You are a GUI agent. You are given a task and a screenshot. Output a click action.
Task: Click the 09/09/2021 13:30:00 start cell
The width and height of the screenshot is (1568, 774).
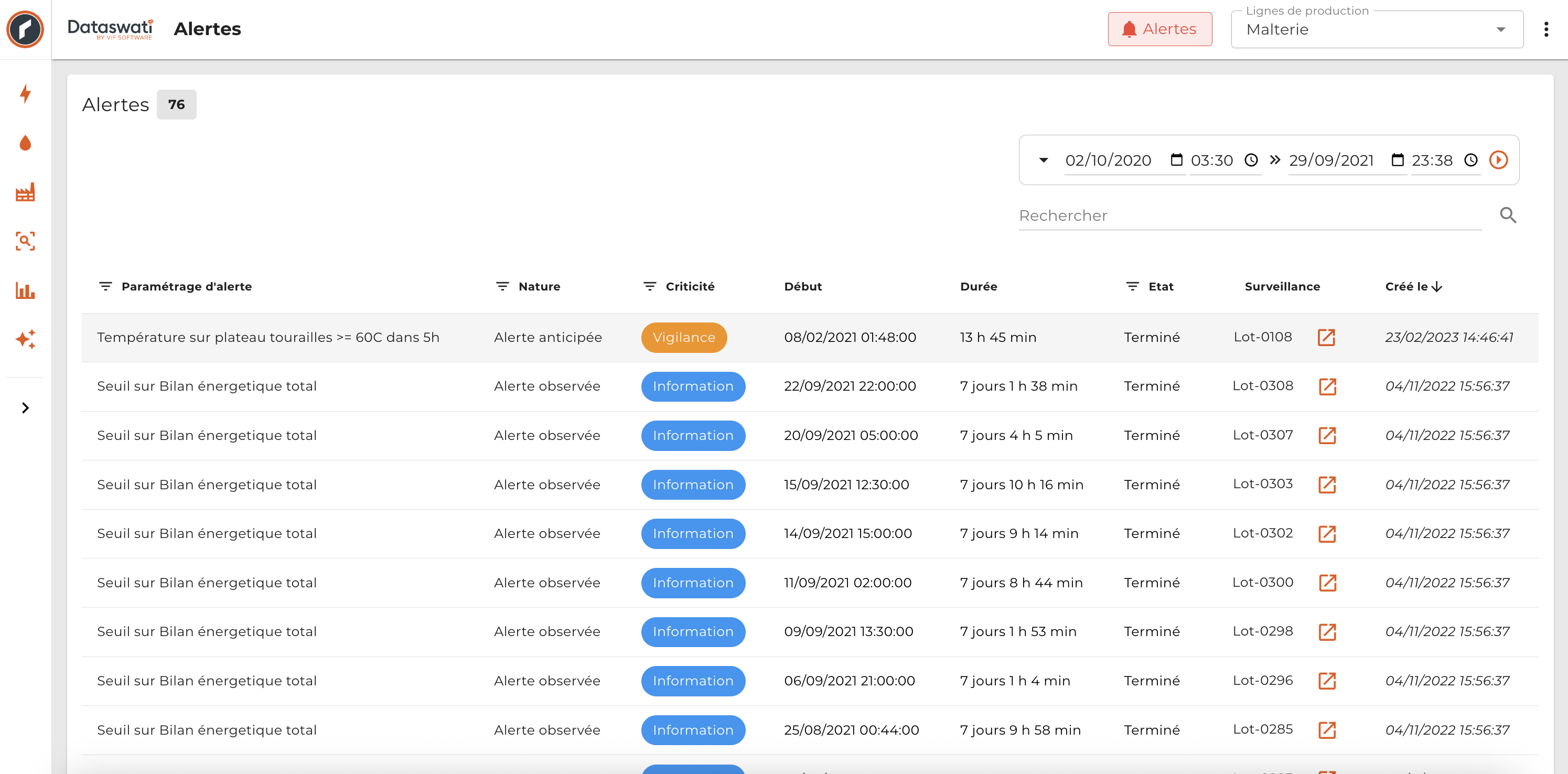tap(849, 631)
